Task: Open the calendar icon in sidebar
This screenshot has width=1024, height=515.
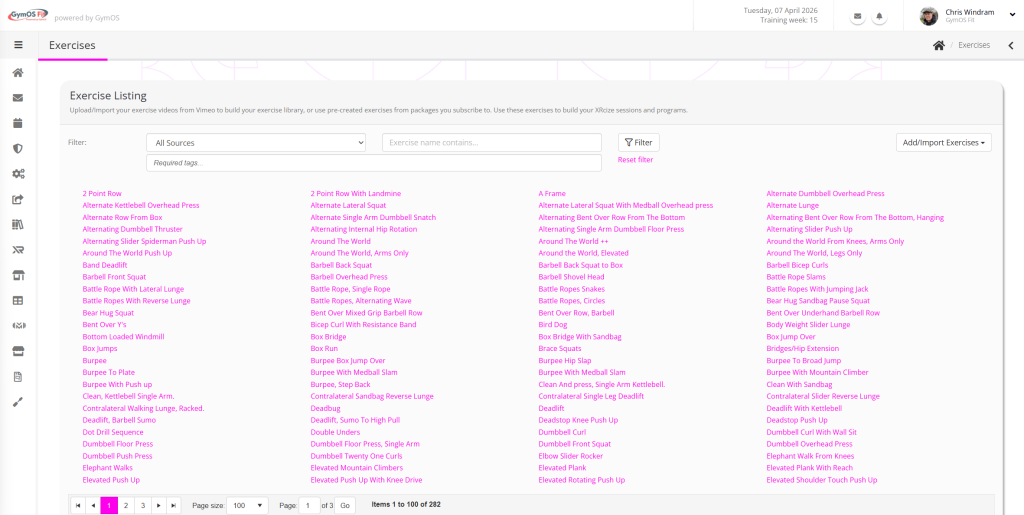Action: (x=18, y=123)
